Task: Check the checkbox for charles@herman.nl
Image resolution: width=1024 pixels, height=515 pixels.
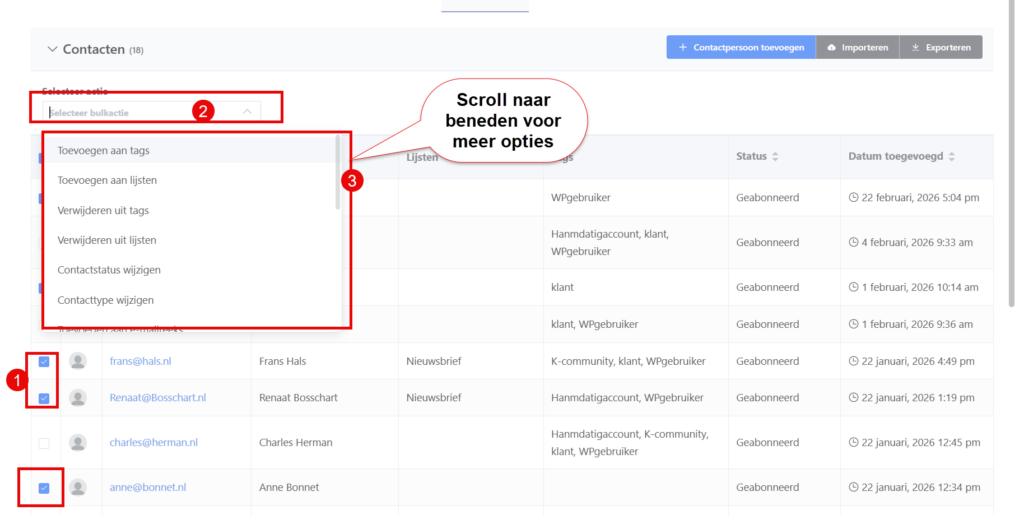Action: point(43,443)
